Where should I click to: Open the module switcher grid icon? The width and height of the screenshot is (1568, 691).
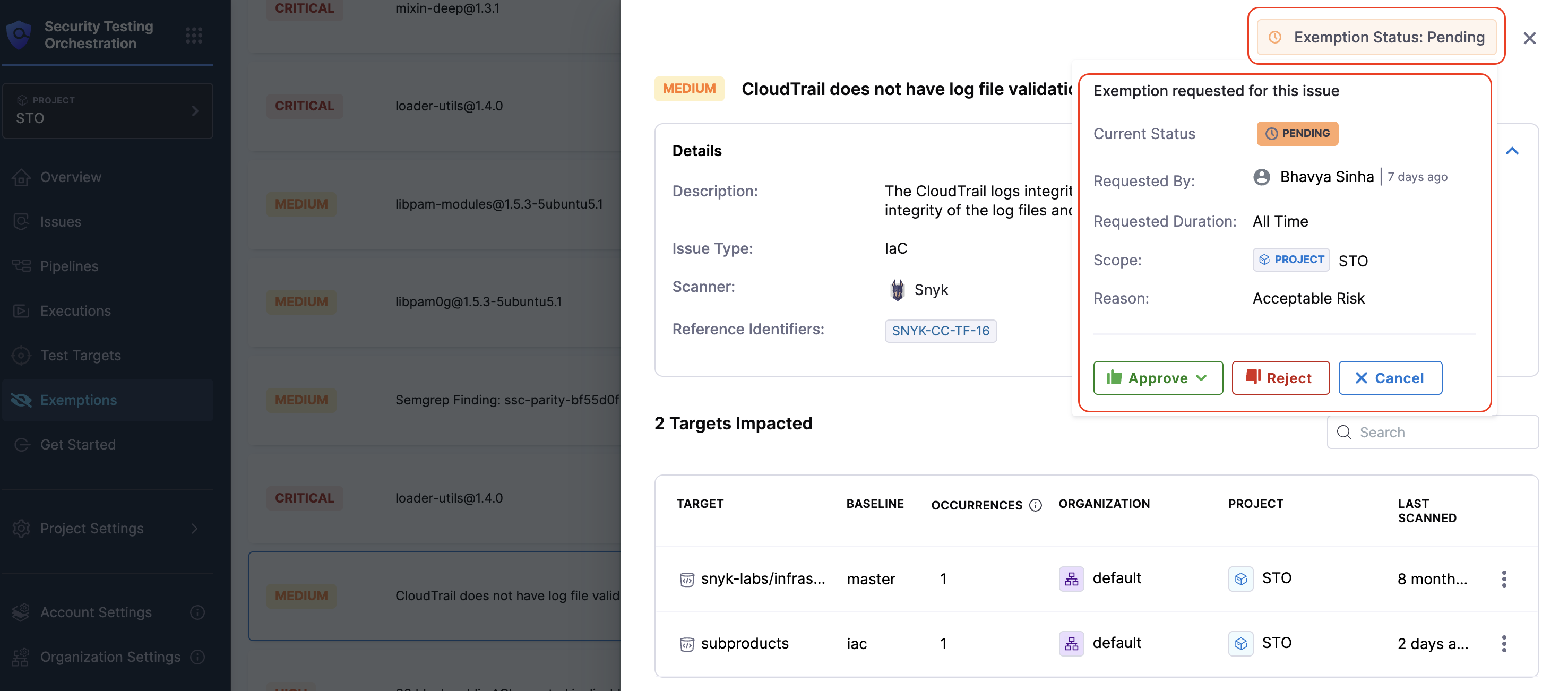pyautogui.click(x=194, y=36)
